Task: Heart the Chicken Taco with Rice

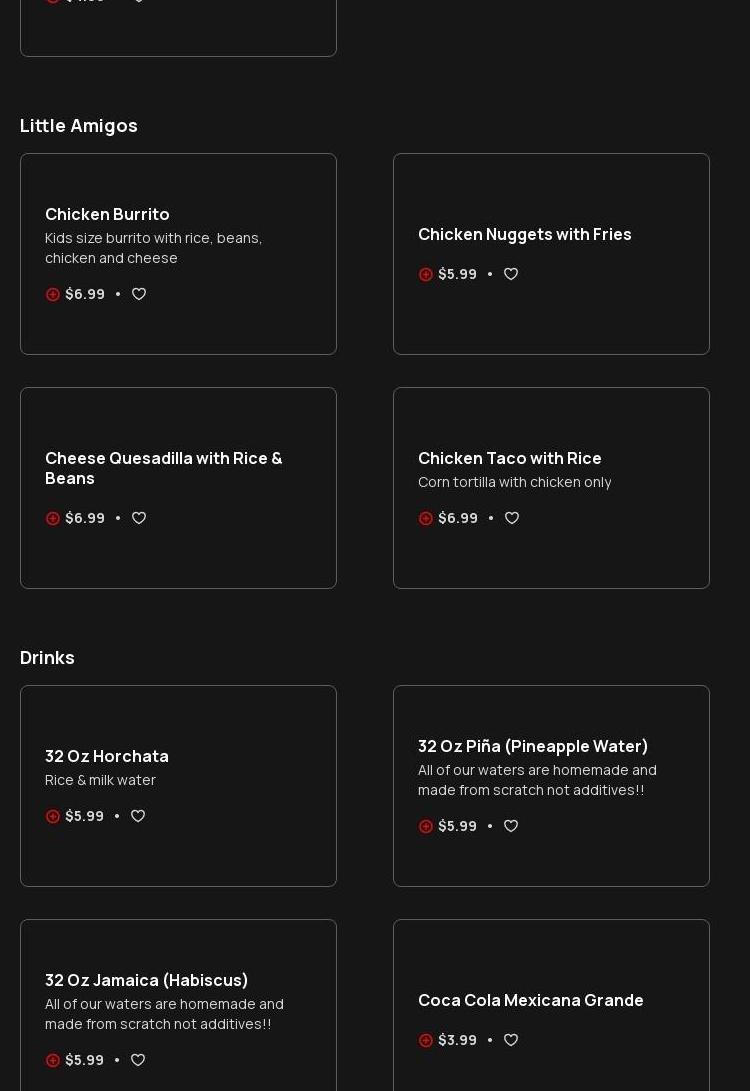Action: (512, 518)
